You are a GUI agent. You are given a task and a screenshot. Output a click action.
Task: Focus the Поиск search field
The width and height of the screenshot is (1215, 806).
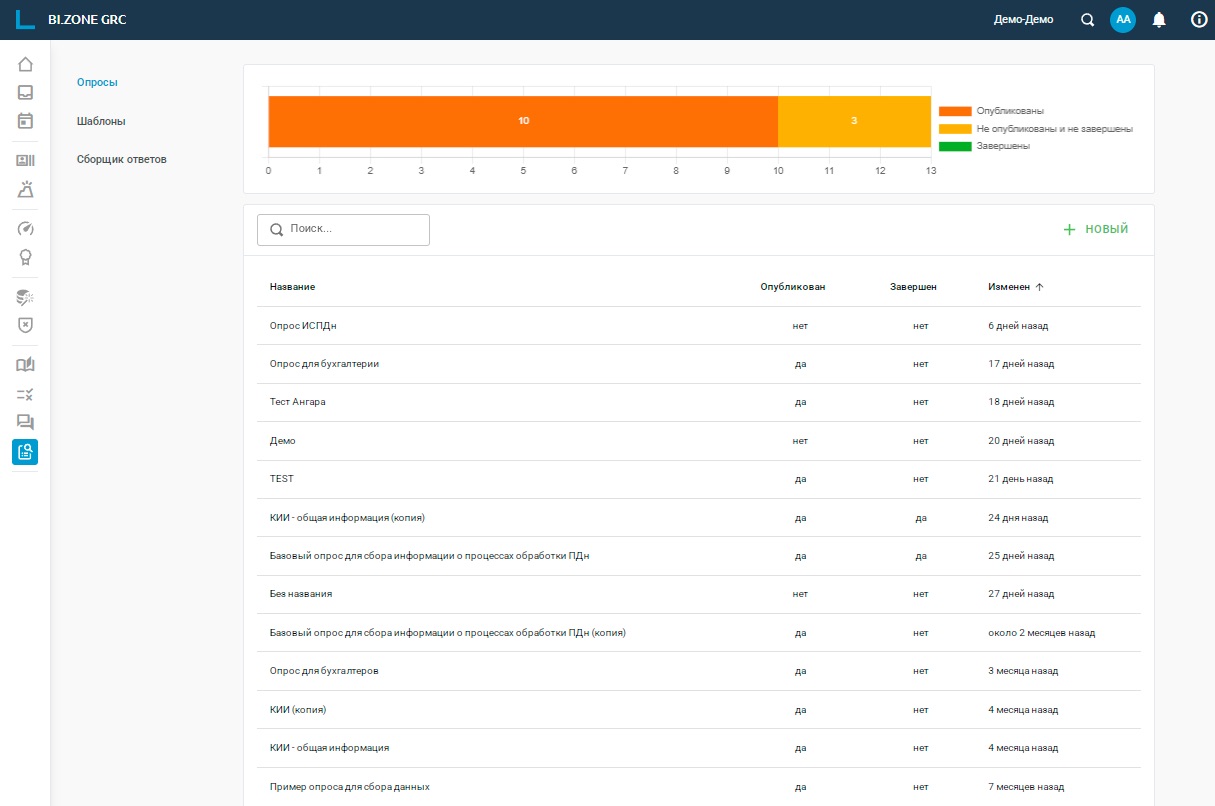(343, 229)
